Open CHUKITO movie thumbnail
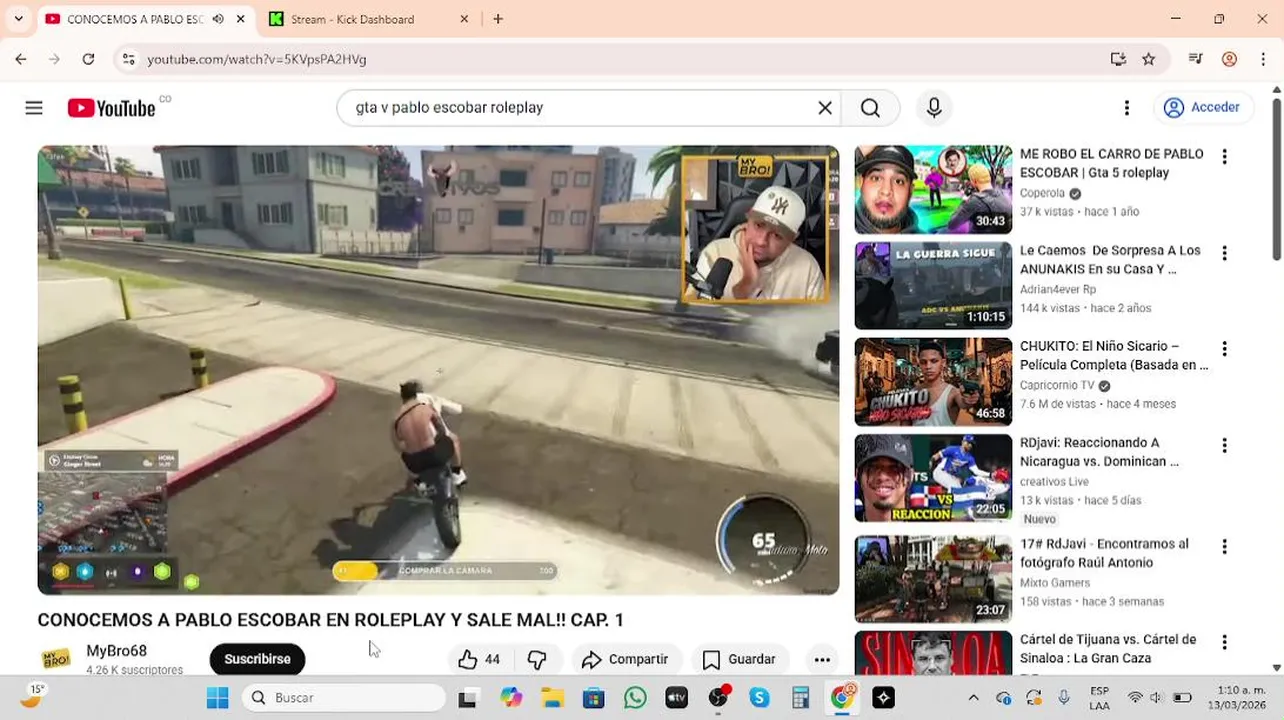Viewport: 1284px width, 720px height. click(933, 381)
